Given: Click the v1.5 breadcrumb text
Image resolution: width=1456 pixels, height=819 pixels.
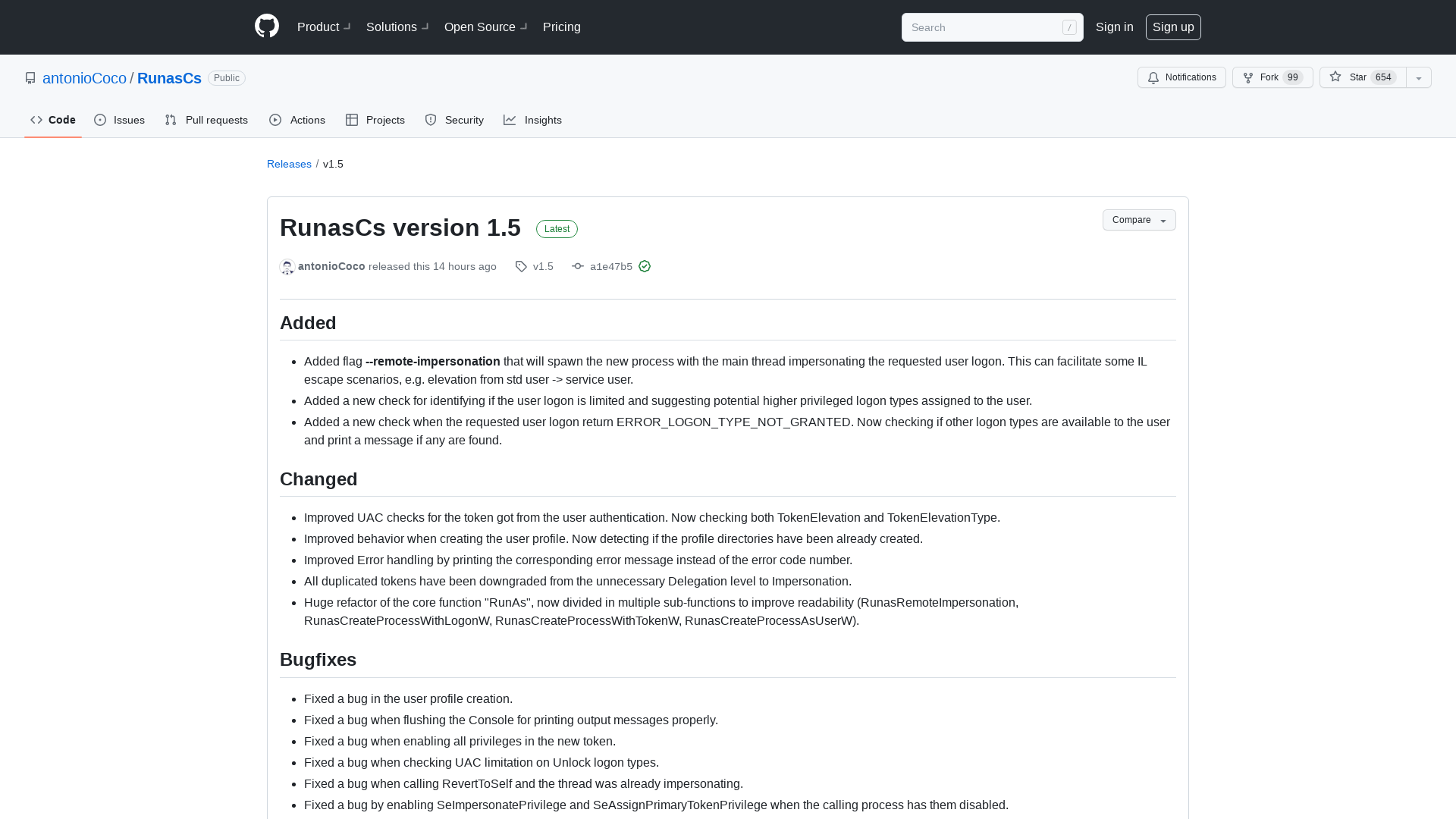Looking at the screenshot, I should coord(333,164).
